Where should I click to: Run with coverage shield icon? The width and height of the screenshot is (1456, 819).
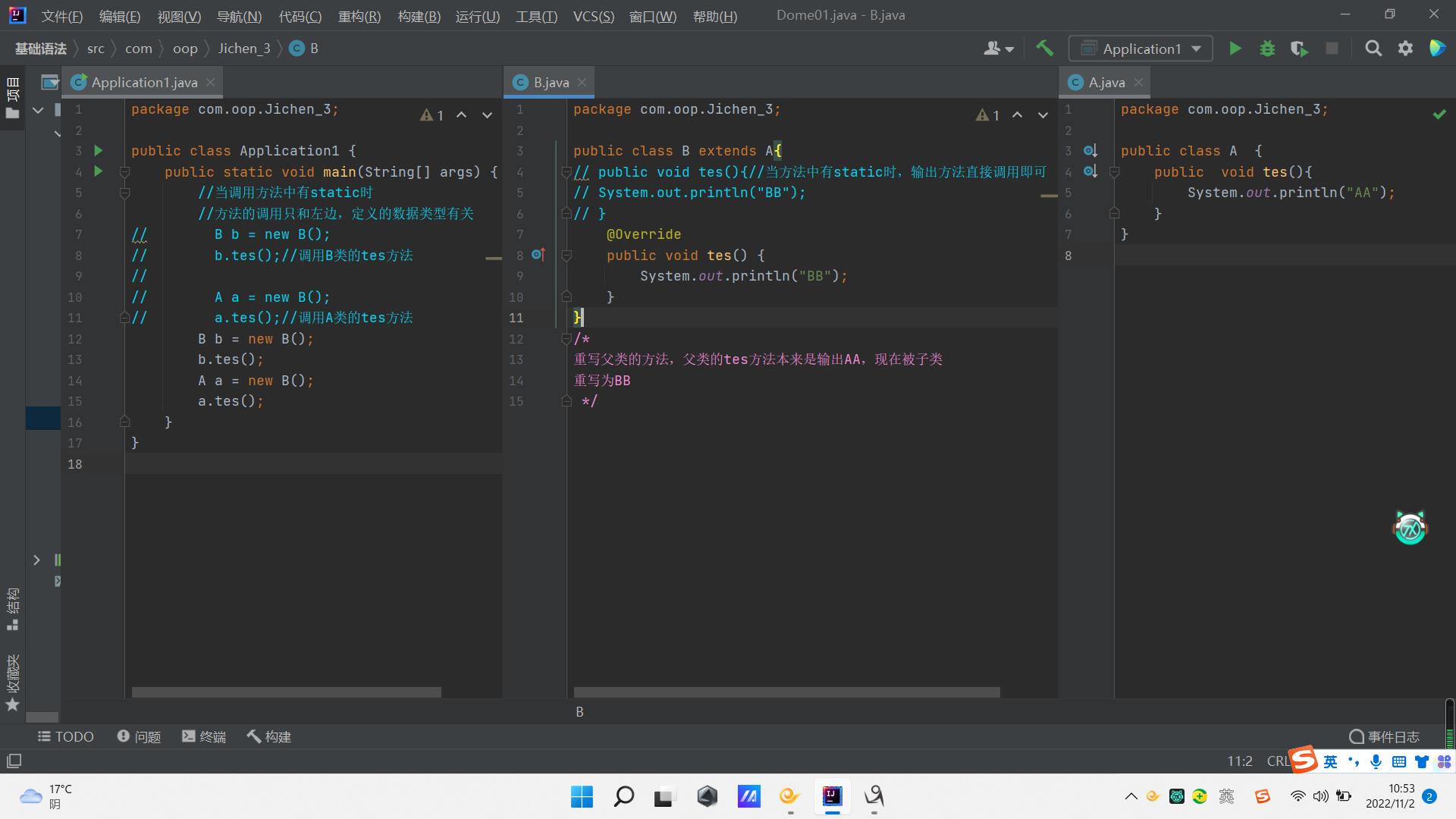1299,49
